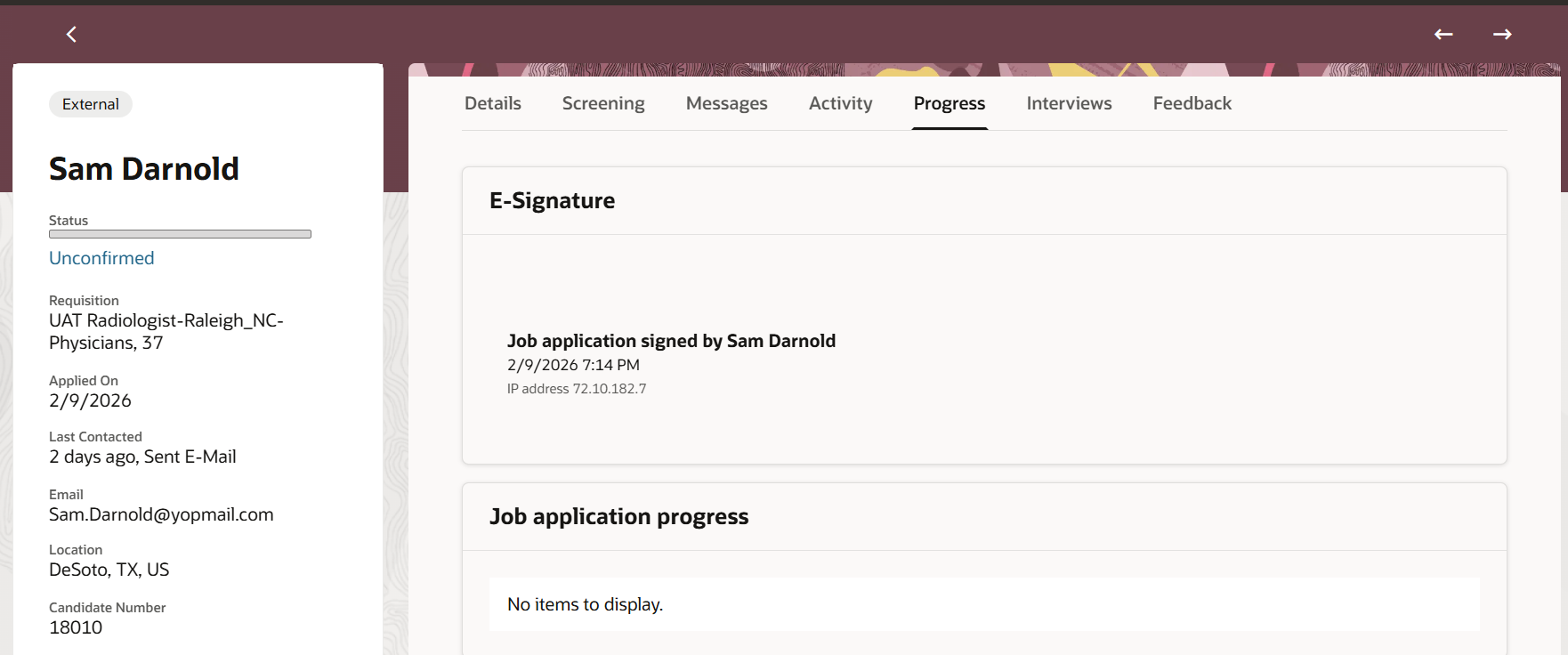Viewport: 1568px width, 655px height.
Task: Click the UAT Radiologist requisition name
Action: [x=166, y=331]
